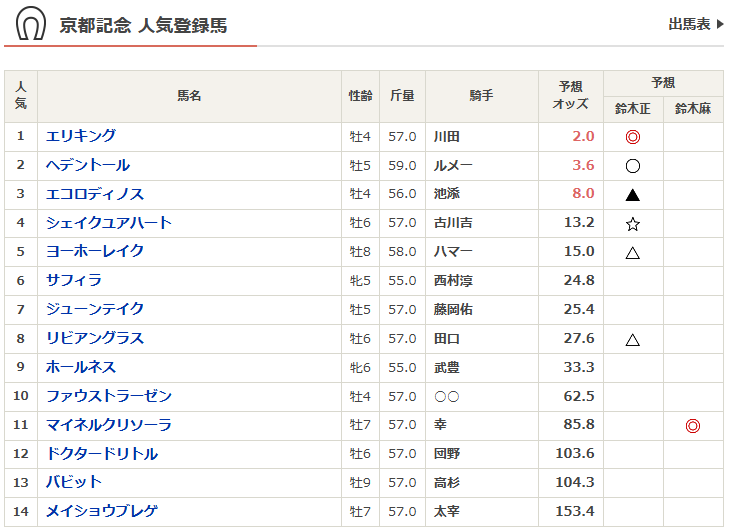
Task: Click the 人気 column header
Action: (x=21, y=96)
